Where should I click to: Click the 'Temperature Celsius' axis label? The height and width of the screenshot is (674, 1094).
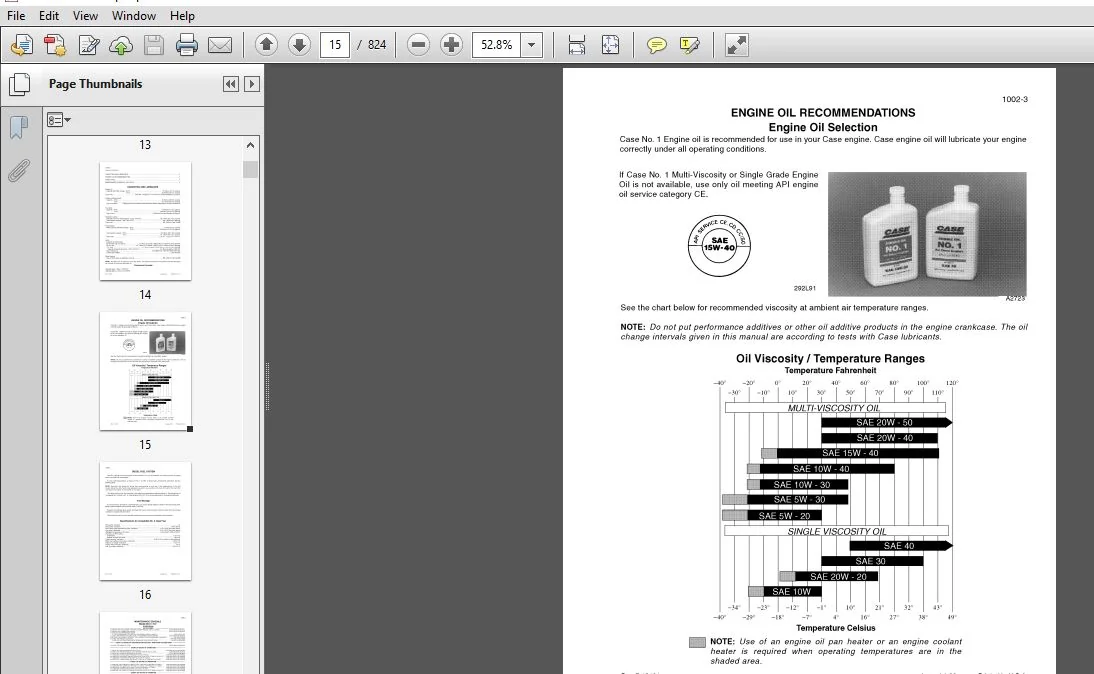[835, 628]
